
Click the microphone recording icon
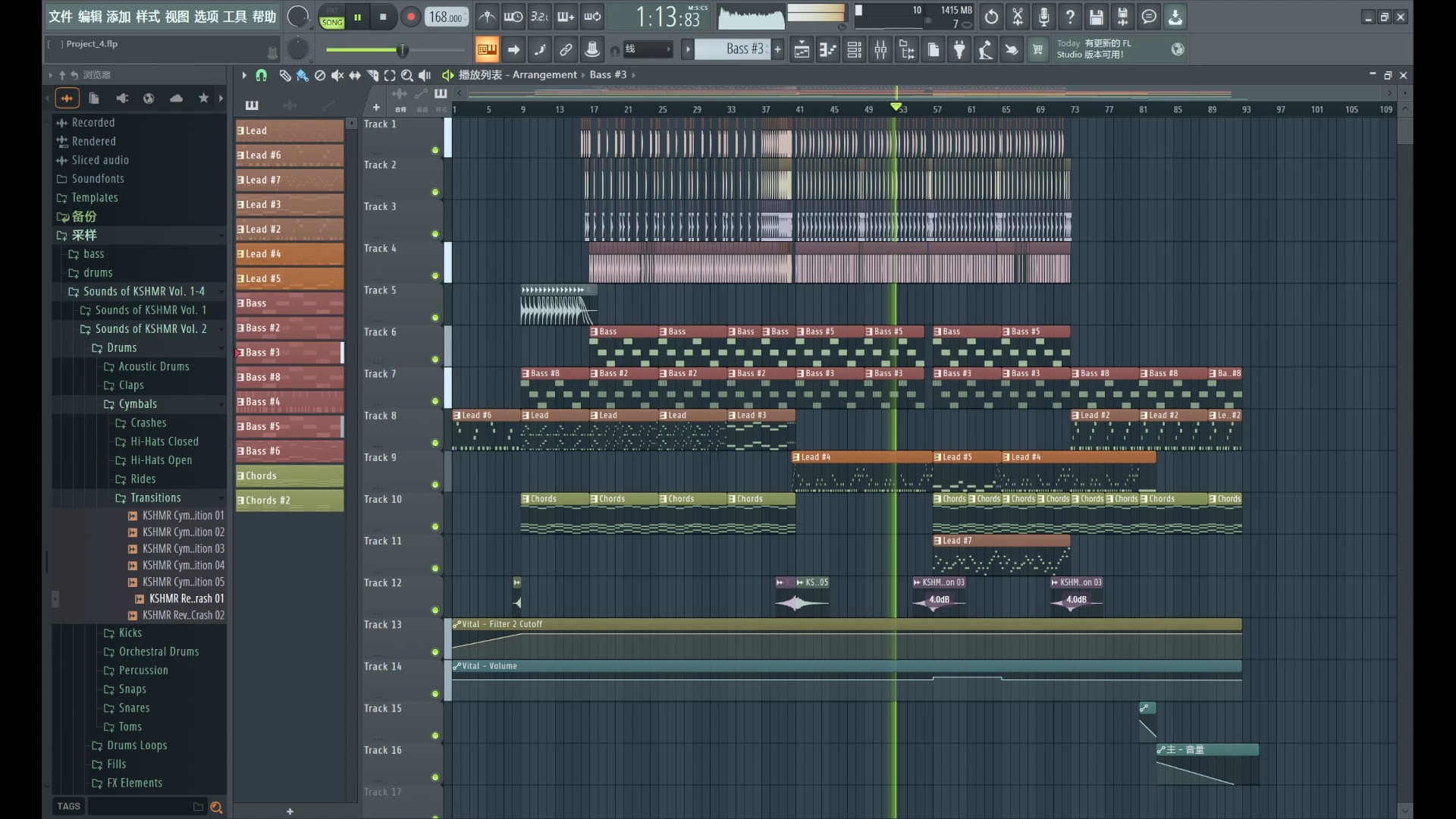click(x=1043, y=17)
